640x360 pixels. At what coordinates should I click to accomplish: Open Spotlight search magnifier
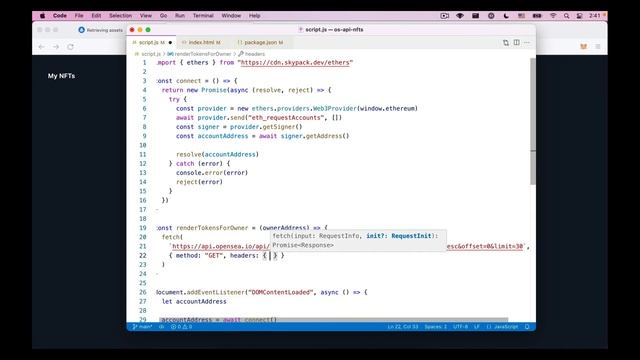(x=567, y=16)
